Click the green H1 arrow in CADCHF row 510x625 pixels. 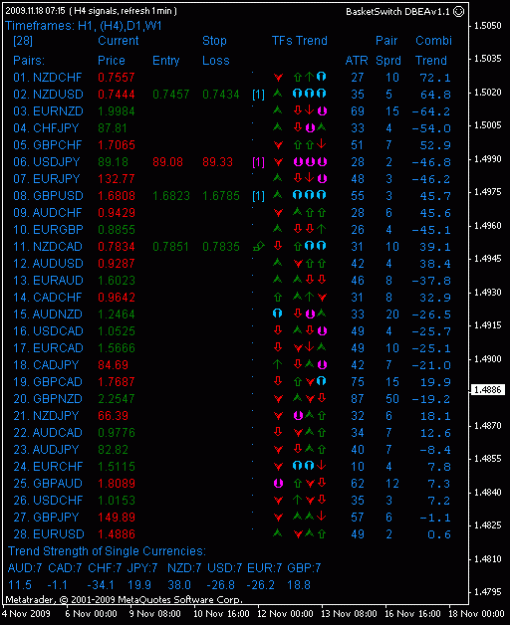[278, 297]
